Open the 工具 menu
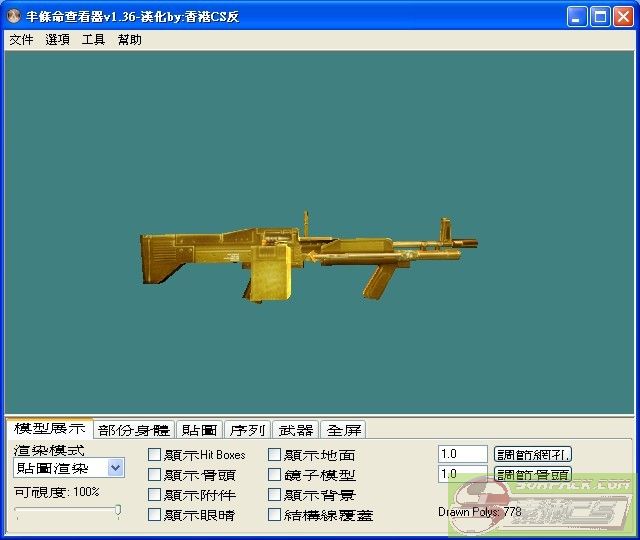640x540 pixels. pyautogui.click(x=93, y=40)
